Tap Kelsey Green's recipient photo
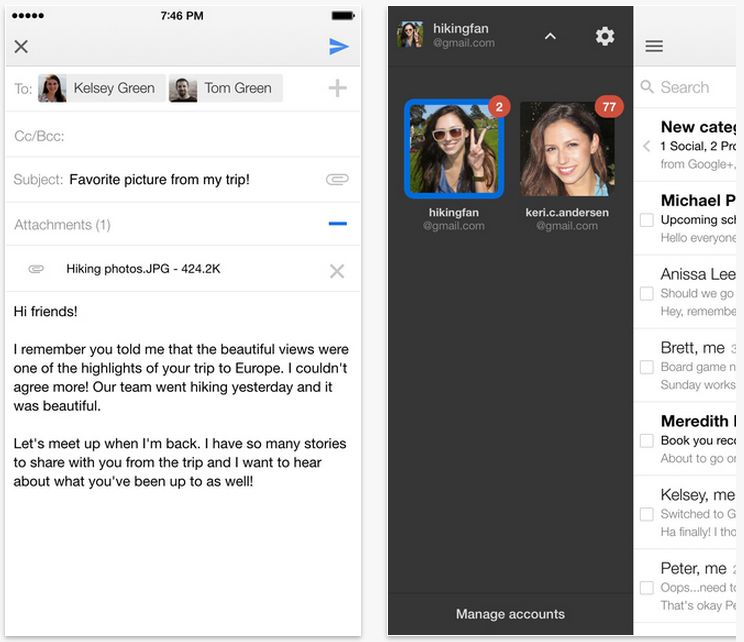This screenshot has width=744, height=642. [x=52, y=88]
